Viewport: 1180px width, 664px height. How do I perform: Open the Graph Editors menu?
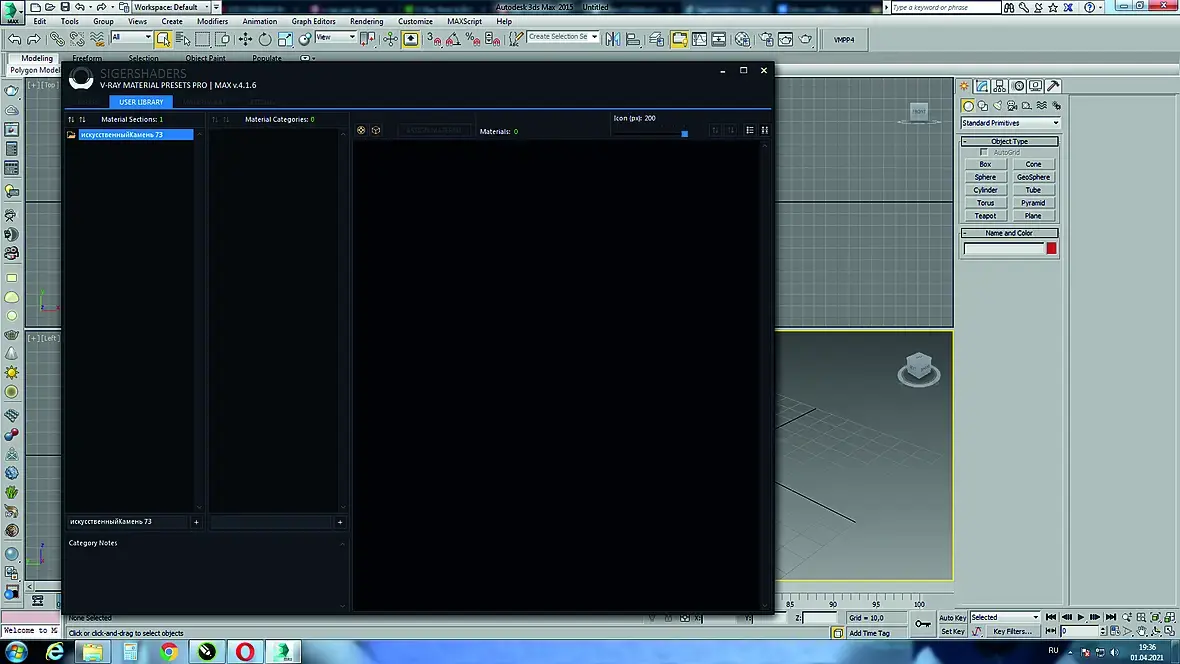(313, 21)
